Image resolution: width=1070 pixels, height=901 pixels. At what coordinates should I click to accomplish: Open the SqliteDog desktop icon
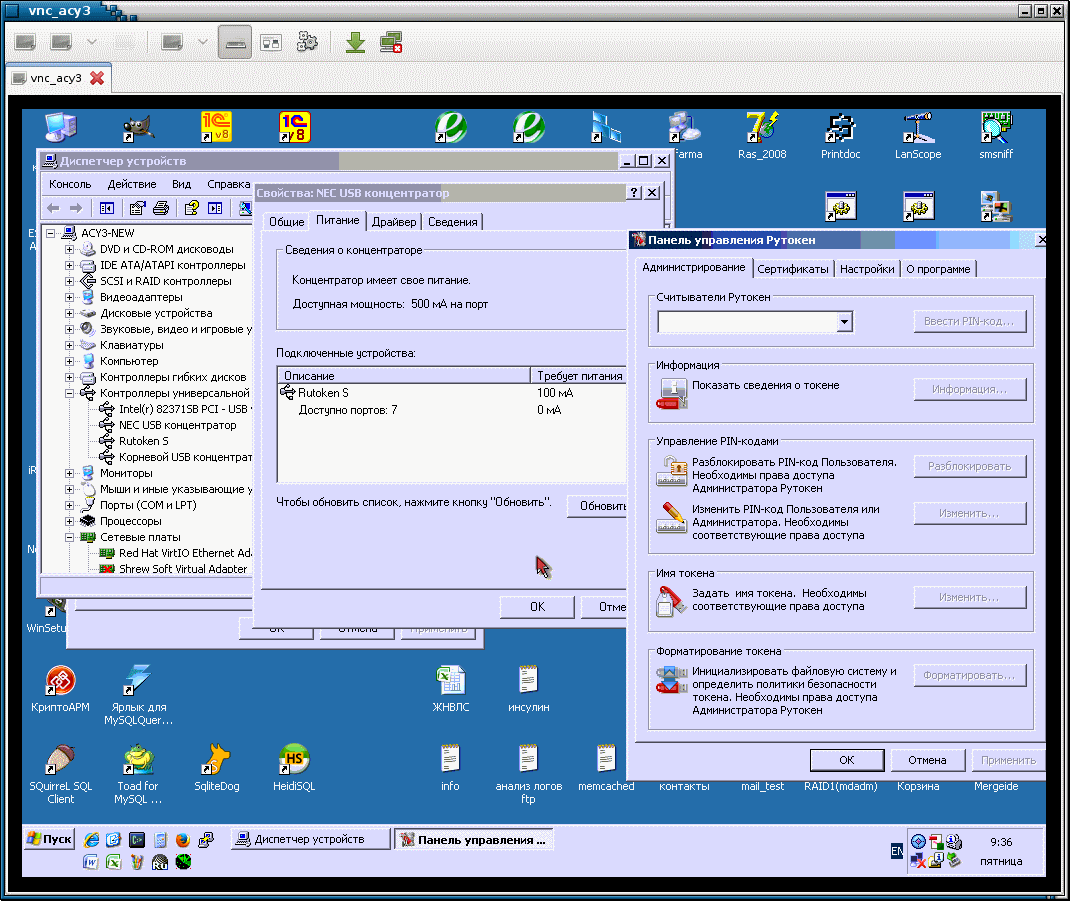pos(216,760)
